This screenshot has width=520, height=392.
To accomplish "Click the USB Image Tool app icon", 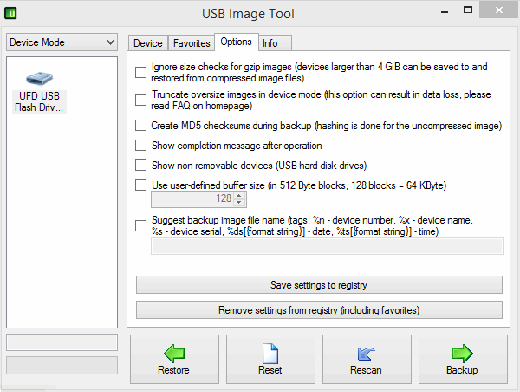I will [10, 13].
